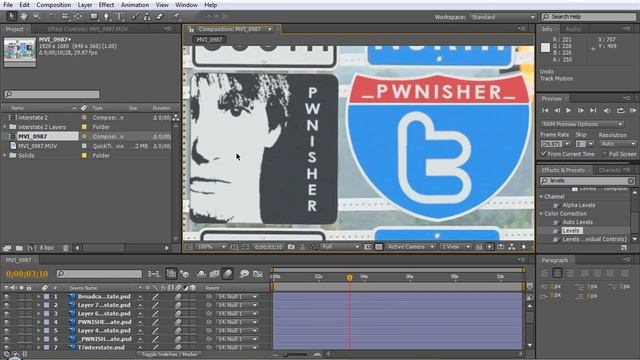Toggle the composition viewer lock icon
This screenshot has width=640, height=360.
click(x=191, y=29)
